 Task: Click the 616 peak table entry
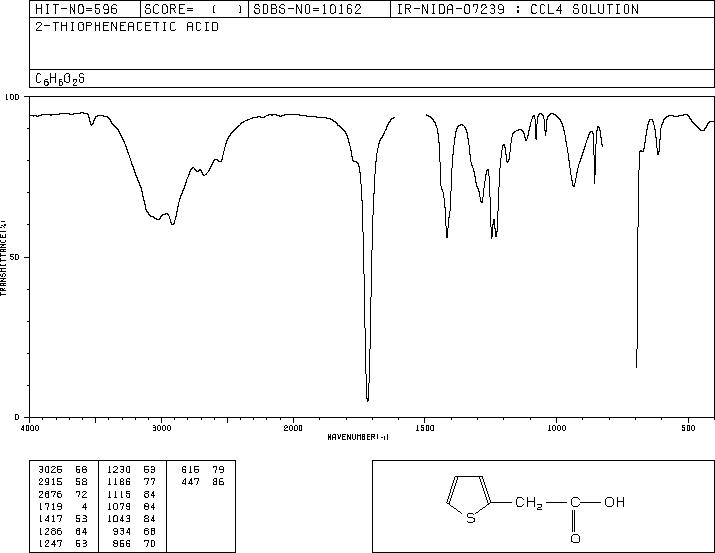(190, 470)
